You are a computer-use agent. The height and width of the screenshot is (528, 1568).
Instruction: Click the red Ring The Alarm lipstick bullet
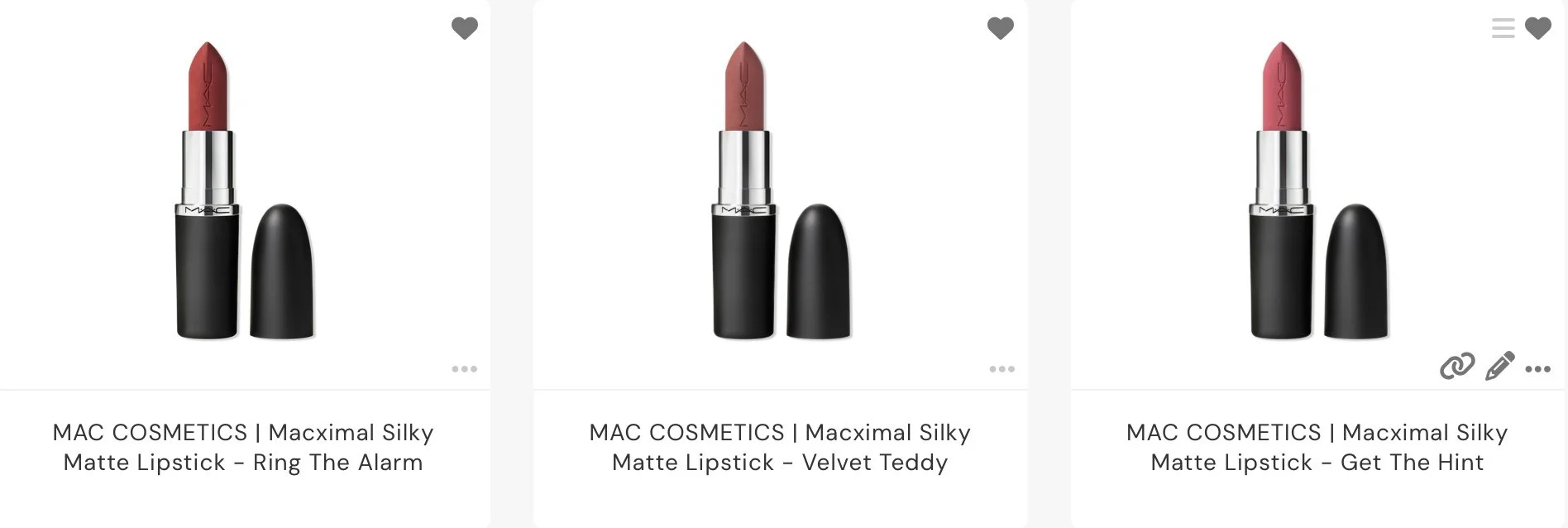tap(208, 87)
